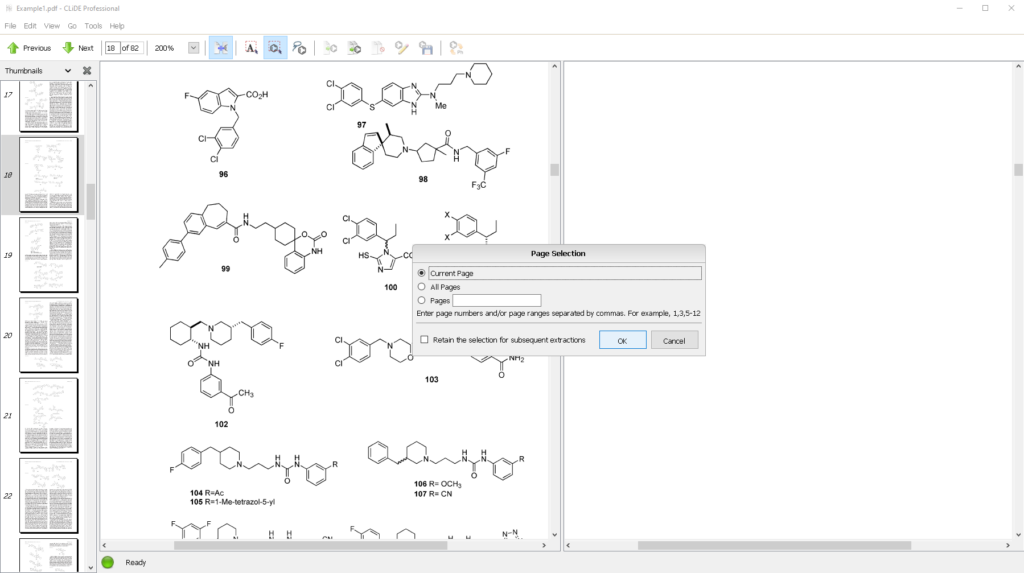This screenshot has width=1024, height=573.
Task: Open the 200% zoom level dropdown
Action: [x=193, y=48]
